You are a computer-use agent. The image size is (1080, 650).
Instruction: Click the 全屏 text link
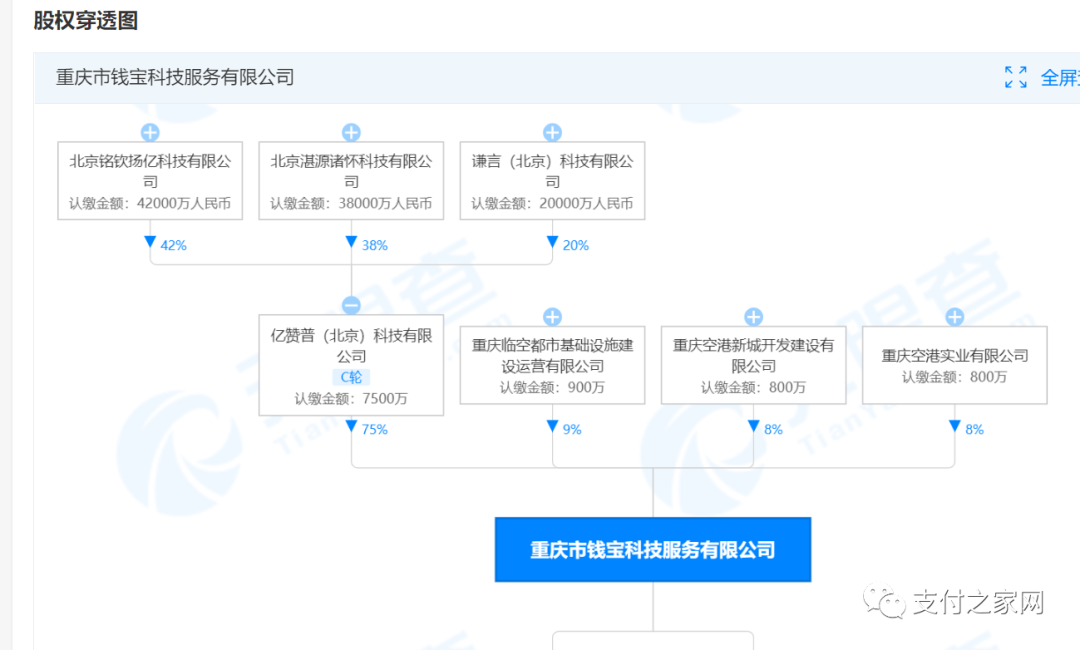1059,78
